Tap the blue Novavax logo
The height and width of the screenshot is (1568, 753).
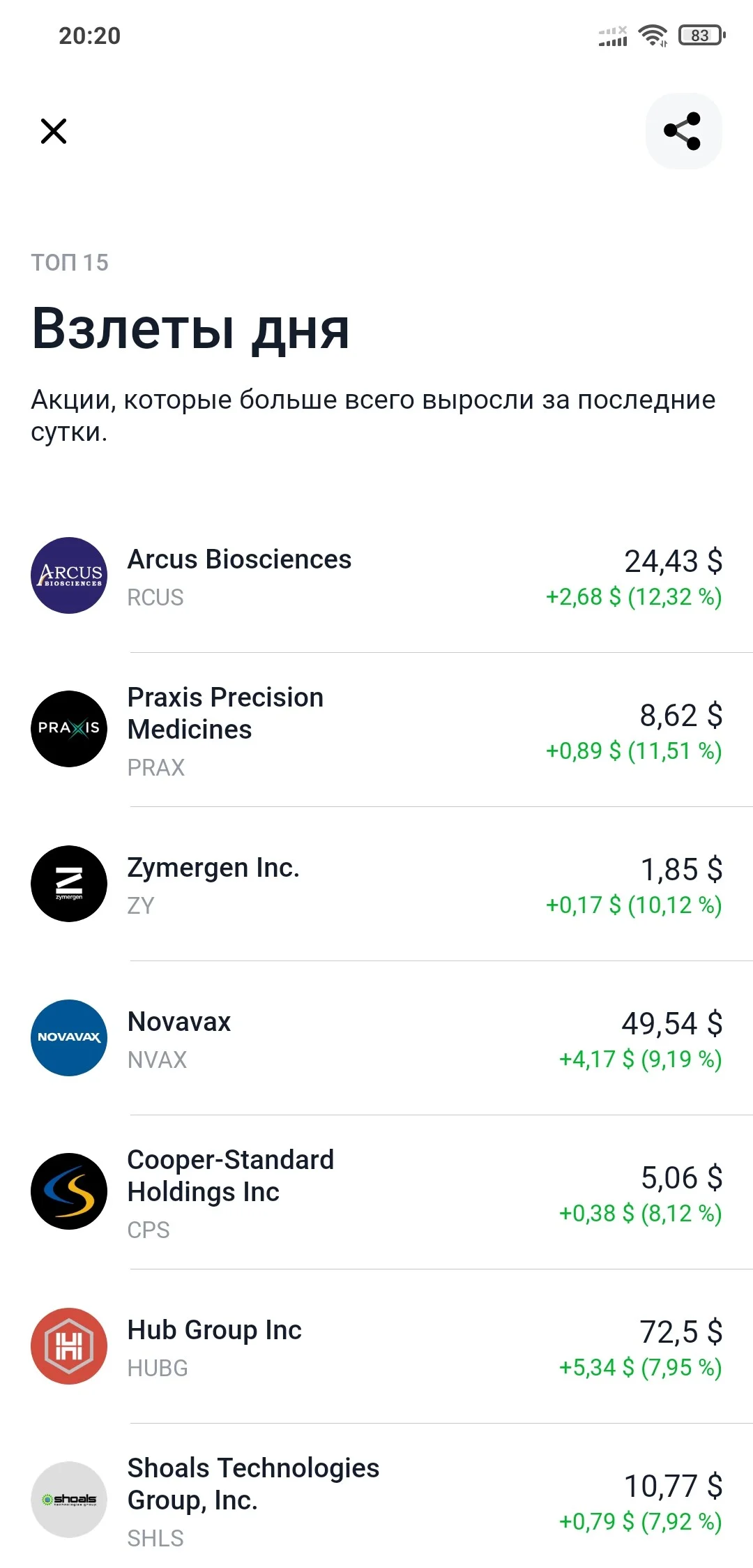tap(69, 1038)
